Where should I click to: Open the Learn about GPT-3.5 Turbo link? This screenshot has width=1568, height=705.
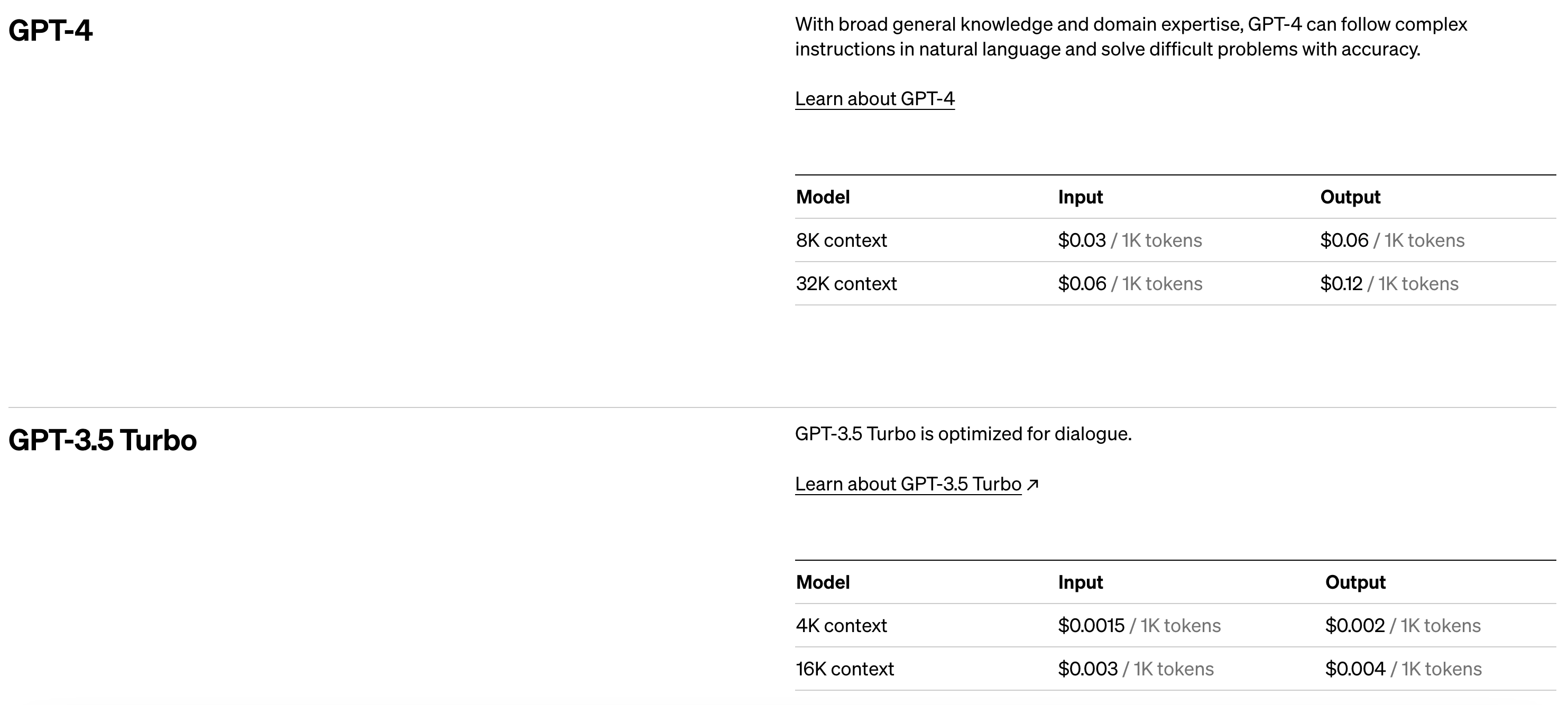coord(908,484)
